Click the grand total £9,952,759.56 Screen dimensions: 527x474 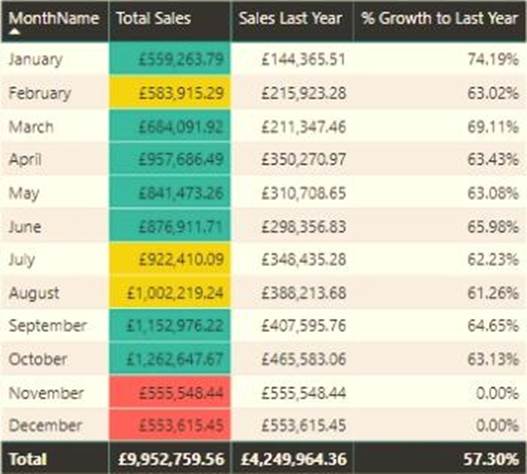pyautogui.click(x=171, y=459)
